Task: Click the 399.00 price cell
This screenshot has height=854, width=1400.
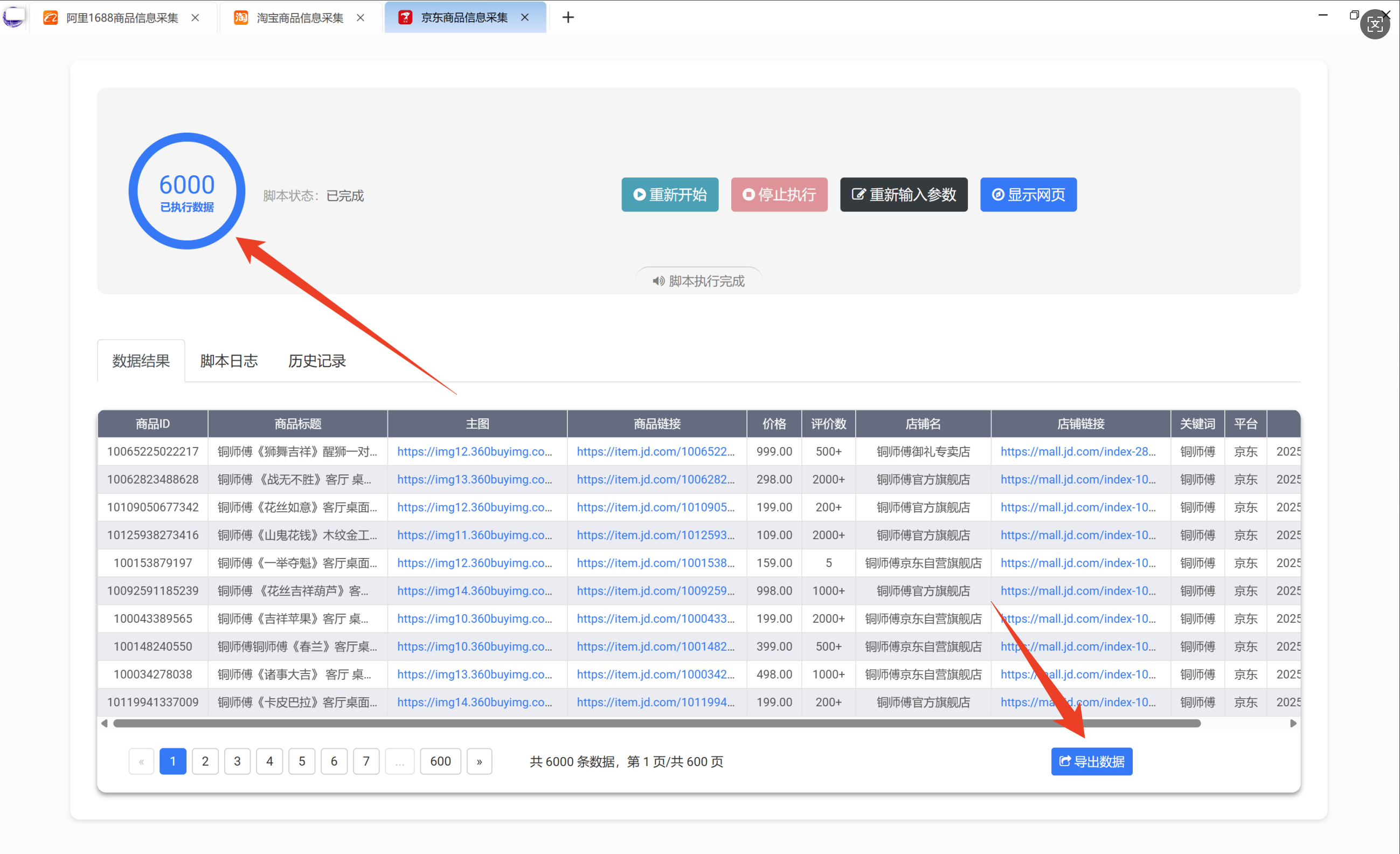Action: 774,646
